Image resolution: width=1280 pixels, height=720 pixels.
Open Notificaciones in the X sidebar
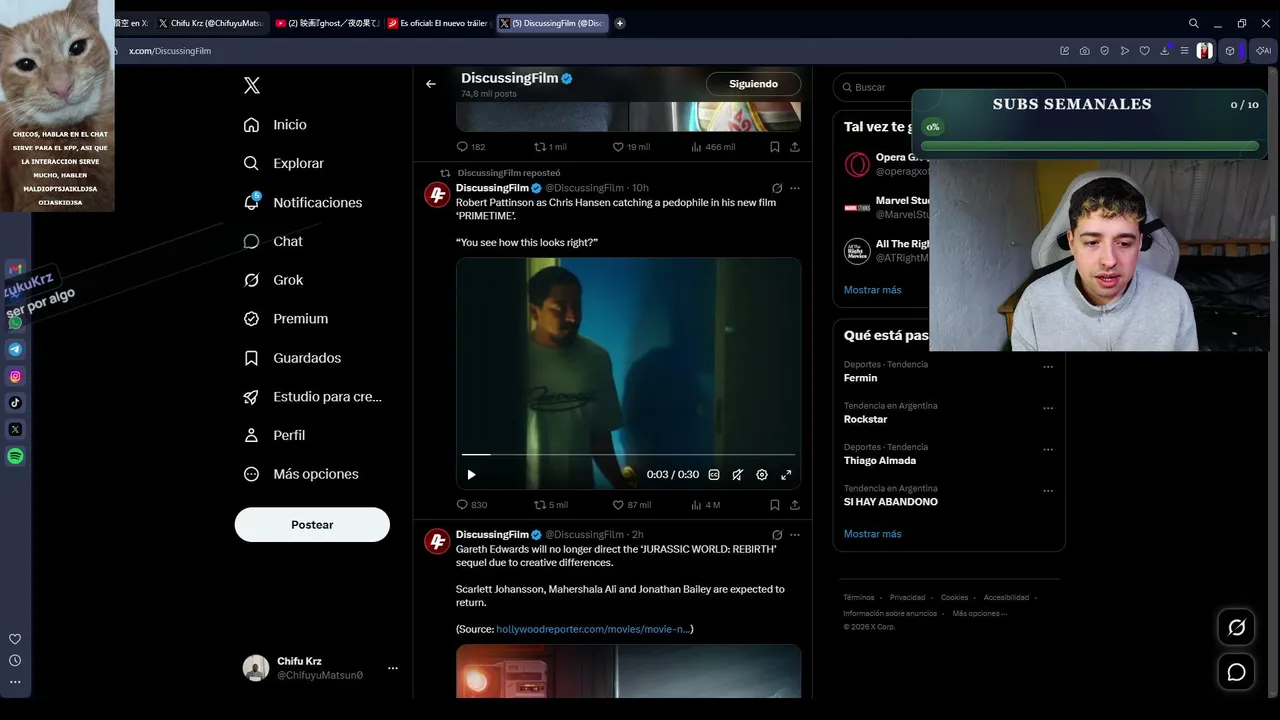click(303, 202)
